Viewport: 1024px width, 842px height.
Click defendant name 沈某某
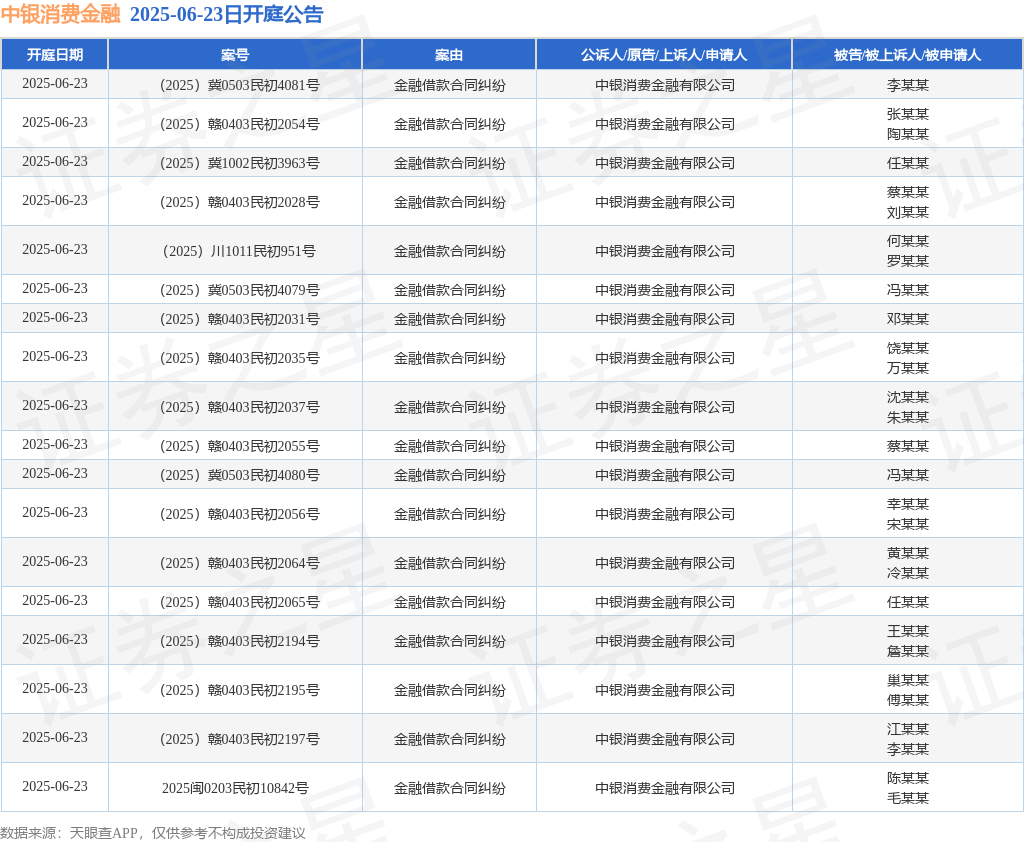tap(908, 397)
